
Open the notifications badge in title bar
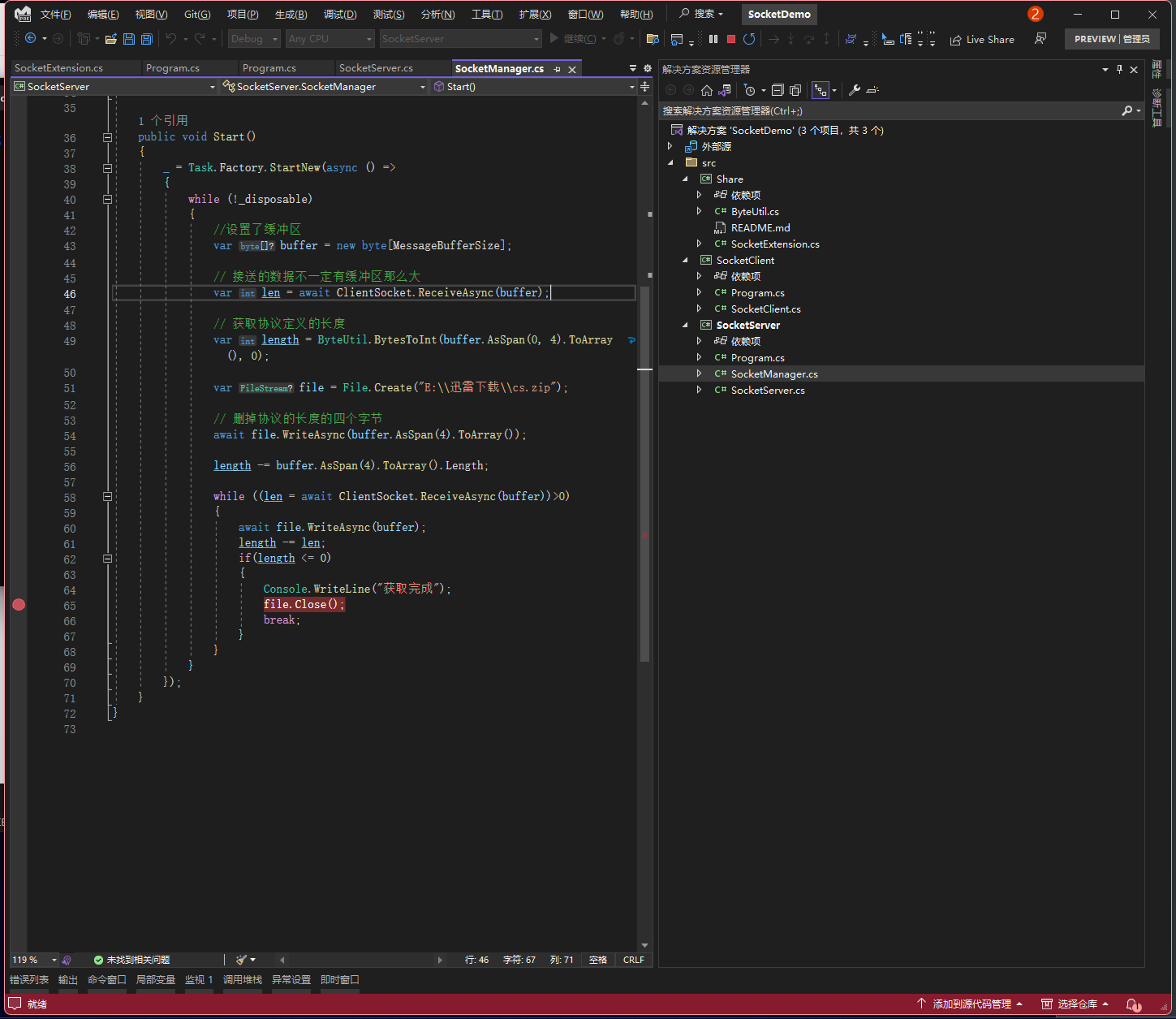point(1035,14)
